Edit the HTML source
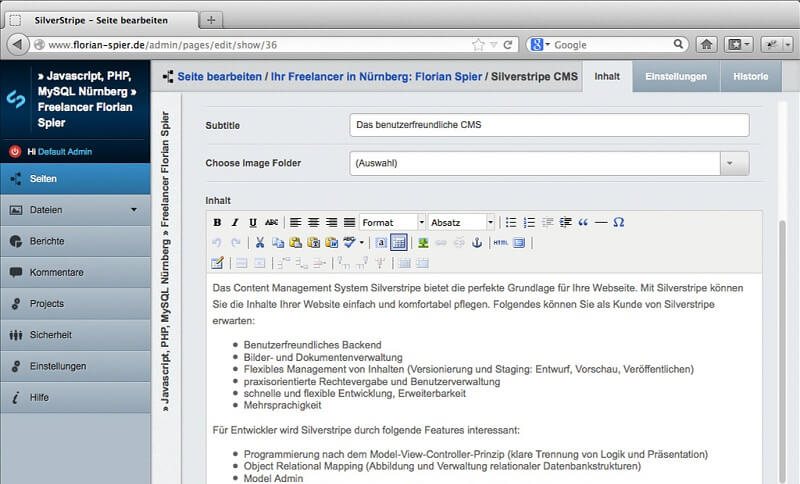The height and width of the screenshot is (484, 800). [501, 243]
